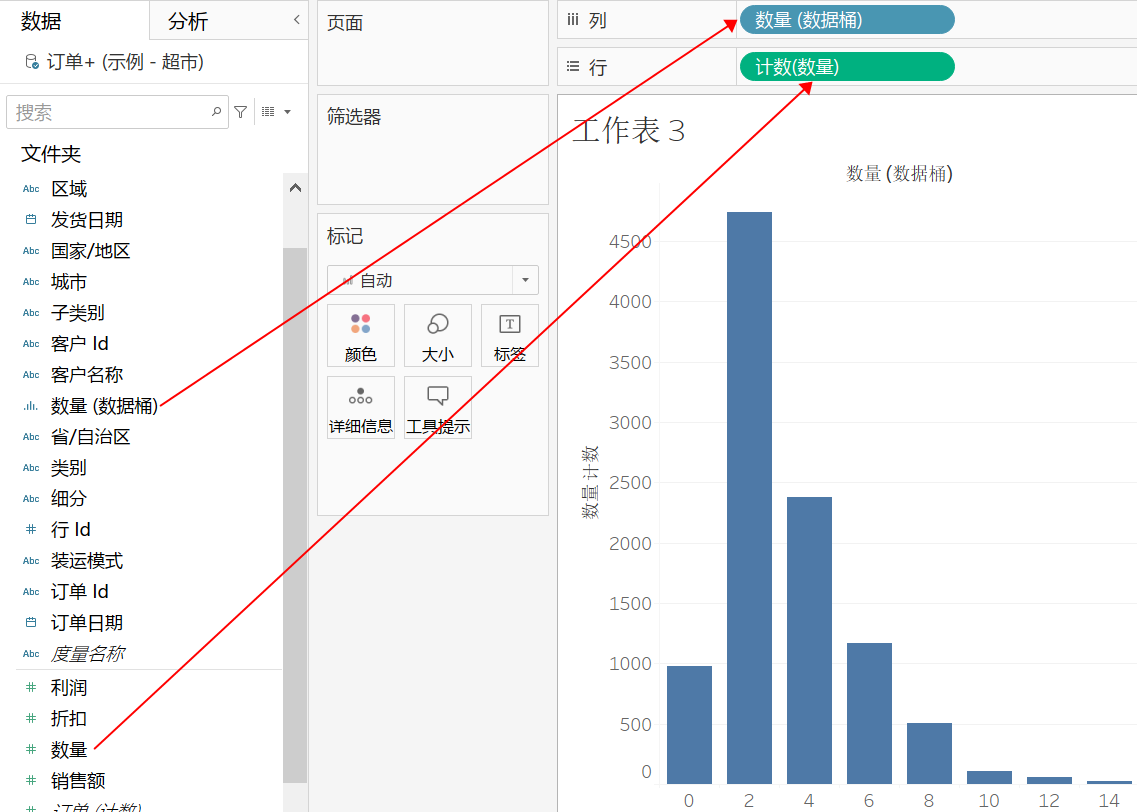Select the 数量 measure in the list
The height and width of the screenshot is (812, 1137).
pos(69,750)
